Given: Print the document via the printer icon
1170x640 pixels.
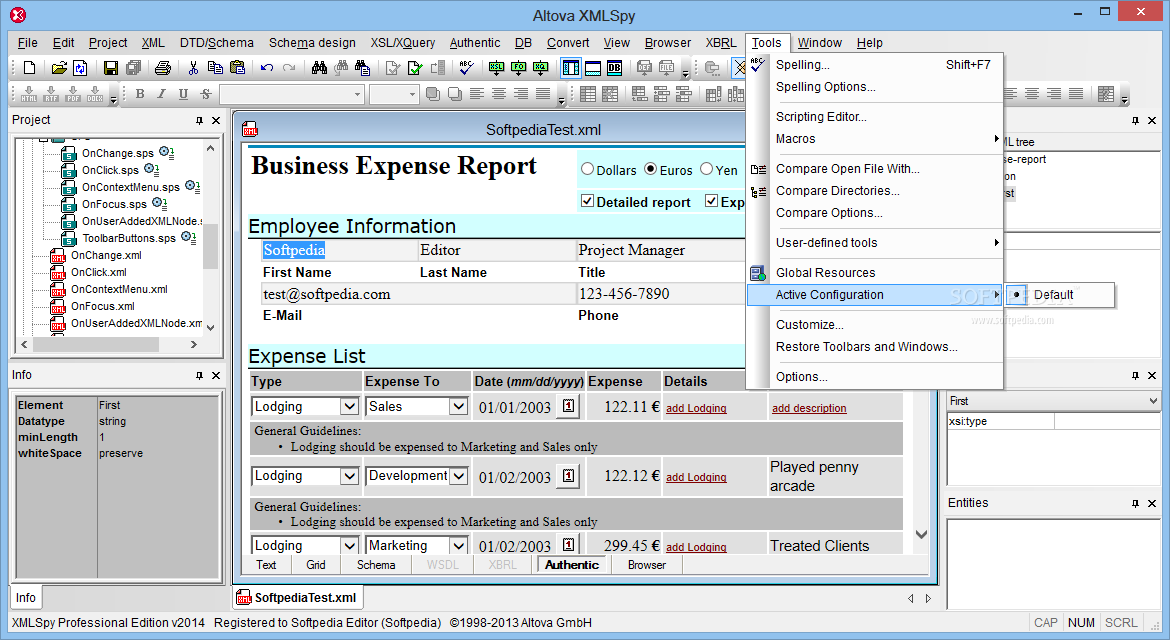Looking at the screenshot, I should point(163,69).
